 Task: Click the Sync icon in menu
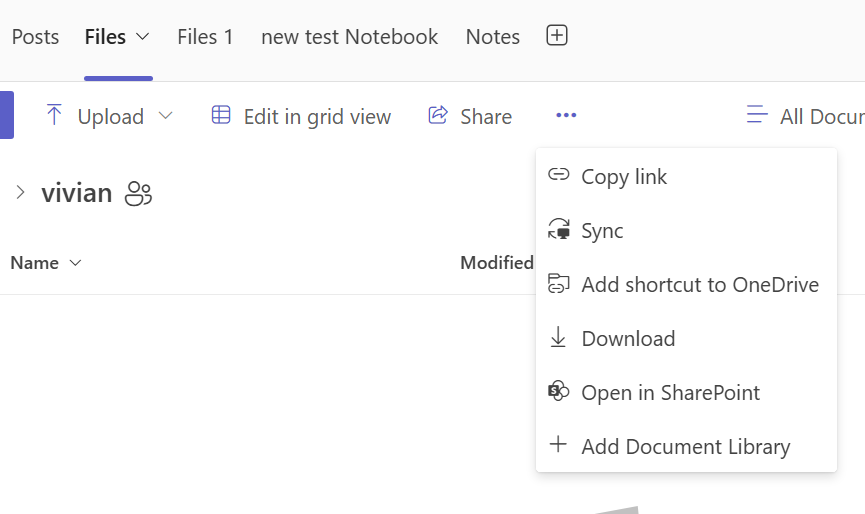point(558,231)
